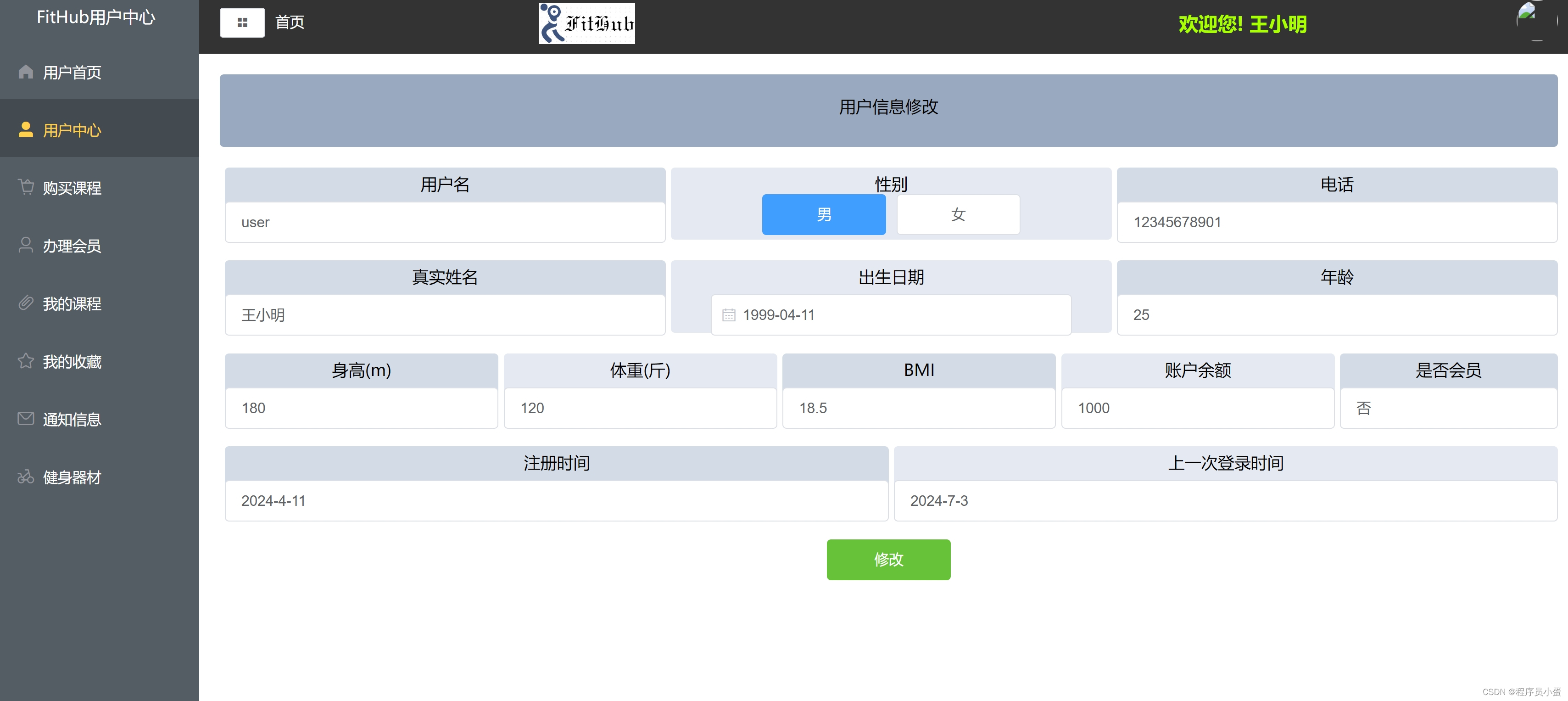
Task: Open the calendar icon in 出生日期 field
Action: (x=729, y=315)
